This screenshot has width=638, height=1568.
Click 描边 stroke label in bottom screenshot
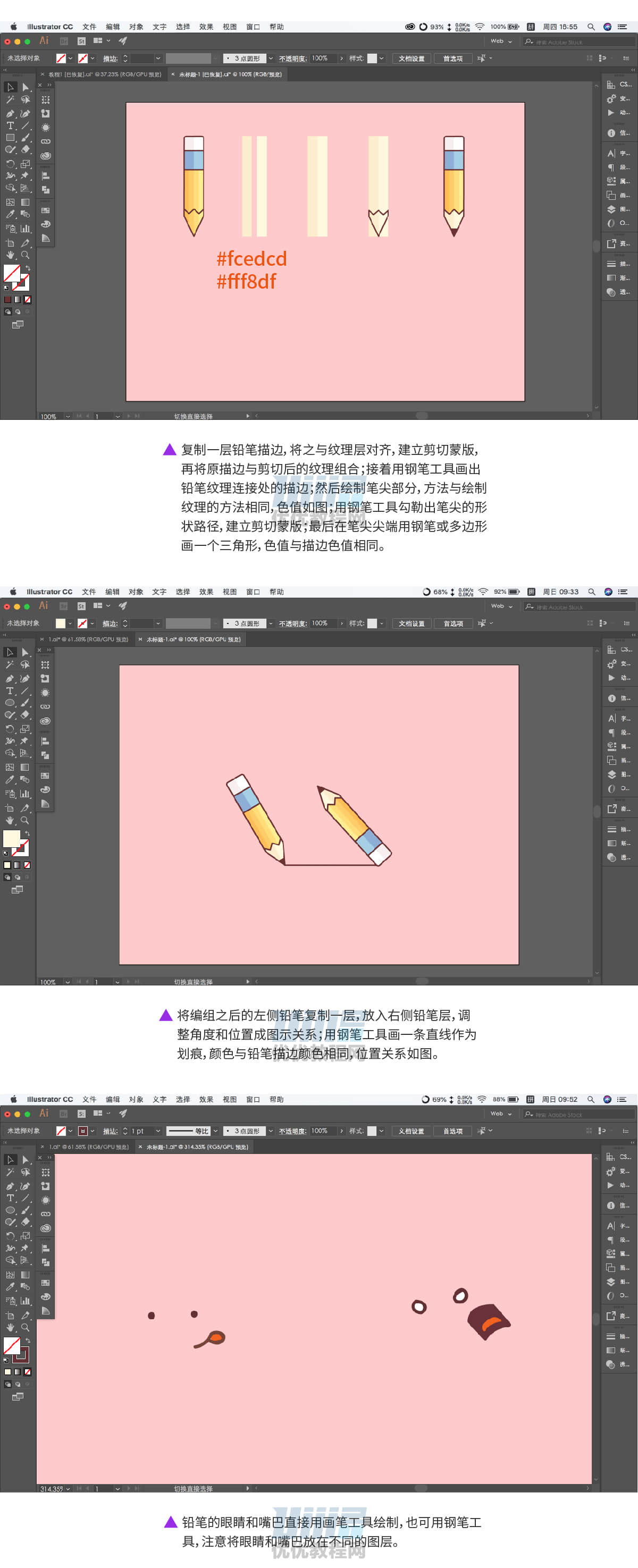tap(110, 1131)
